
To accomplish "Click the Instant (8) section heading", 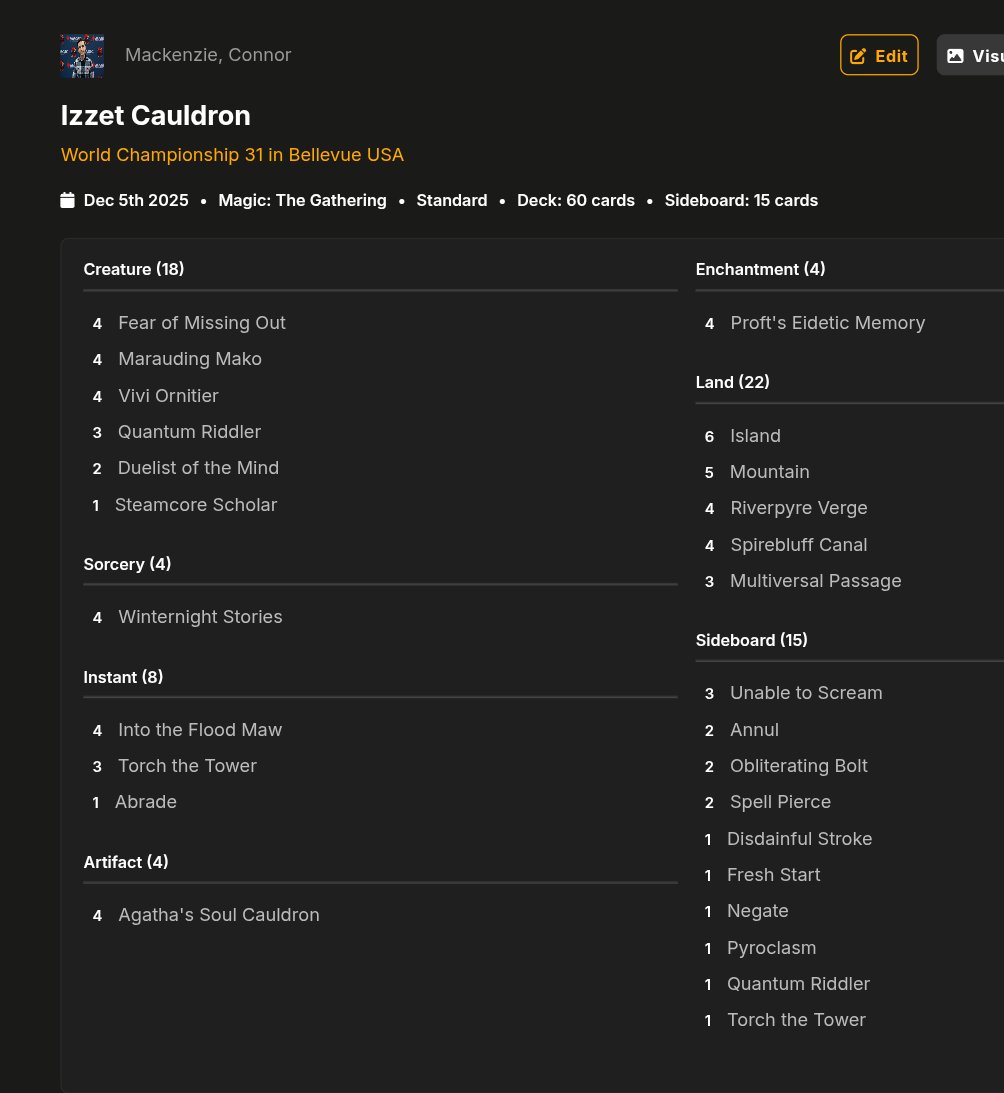I will pos(123,677).
